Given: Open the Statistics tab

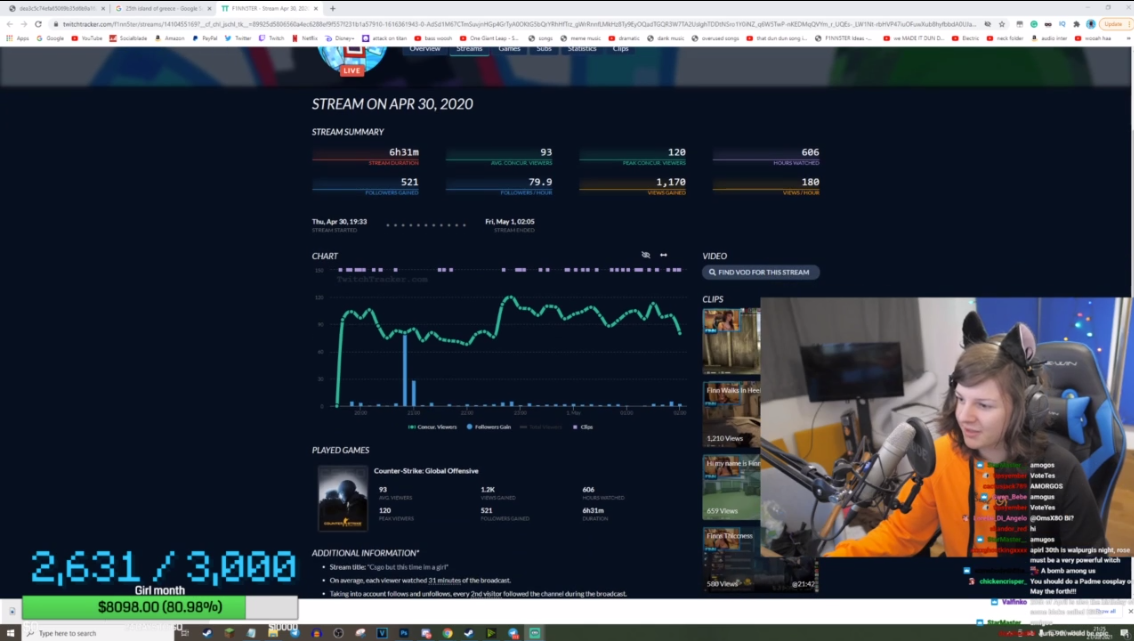Looking at the screenshot, I should point(582,48).
